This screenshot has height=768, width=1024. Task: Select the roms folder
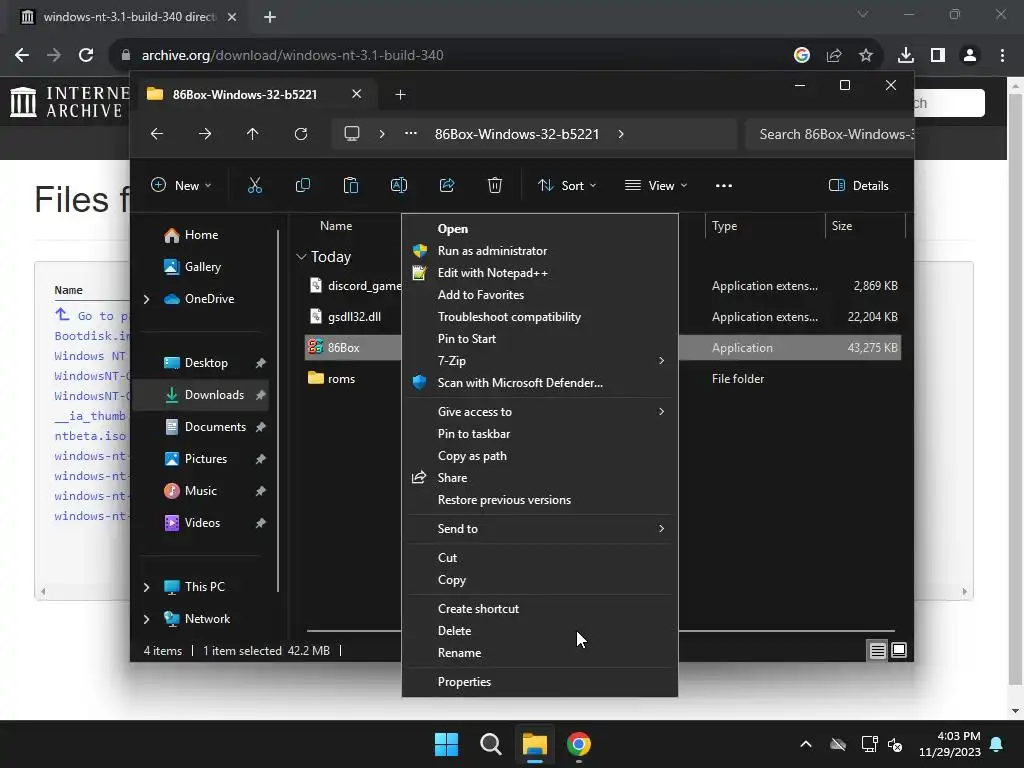(x=341, y=379)
